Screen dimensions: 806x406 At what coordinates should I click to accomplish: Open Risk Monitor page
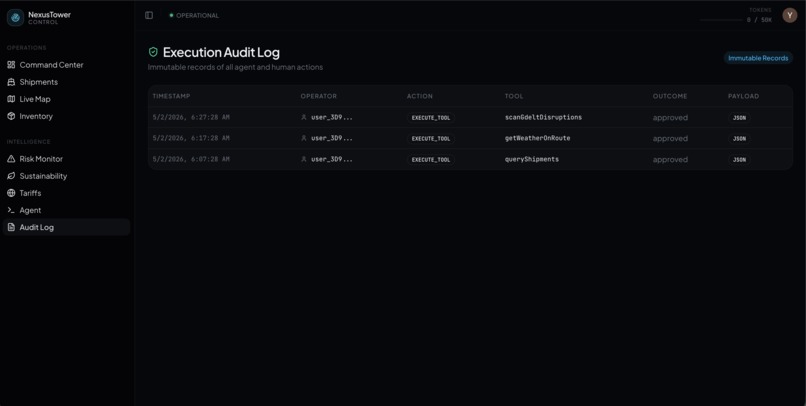click(x=66, y=159)
